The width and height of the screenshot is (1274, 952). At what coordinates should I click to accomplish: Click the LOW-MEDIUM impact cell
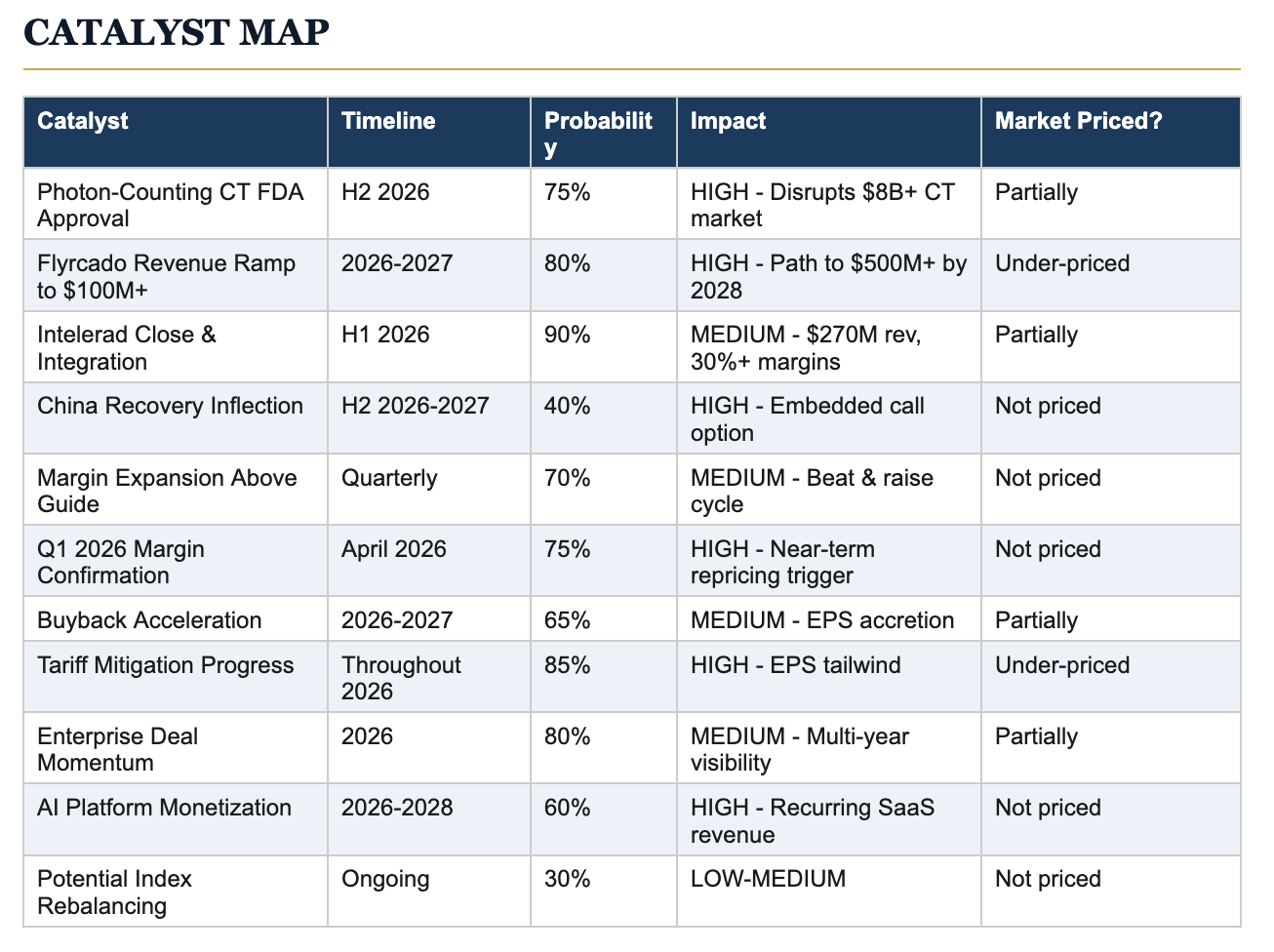829,891
